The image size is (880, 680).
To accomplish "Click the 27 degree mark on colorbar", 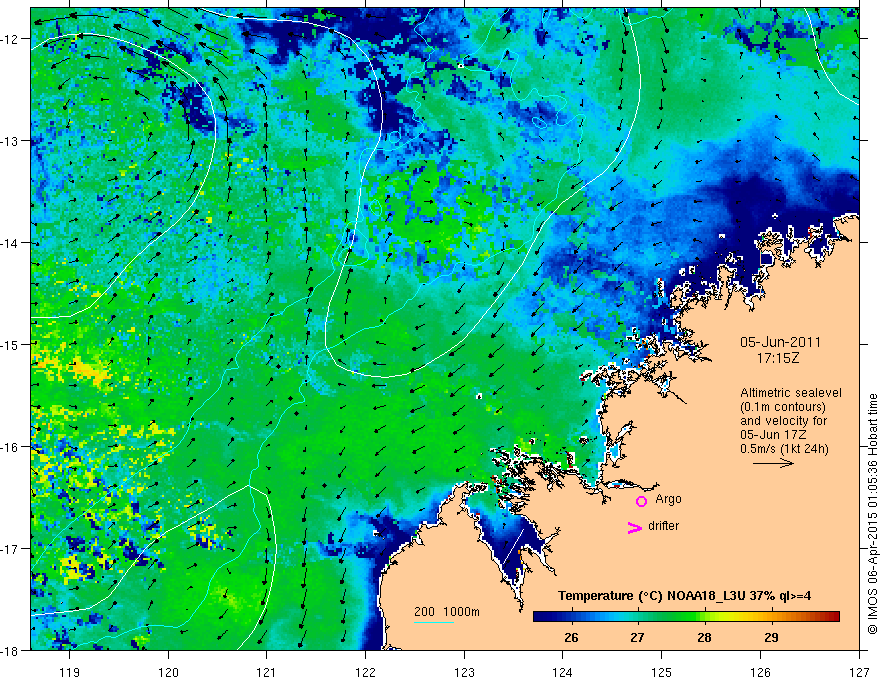I will [637, 637].
